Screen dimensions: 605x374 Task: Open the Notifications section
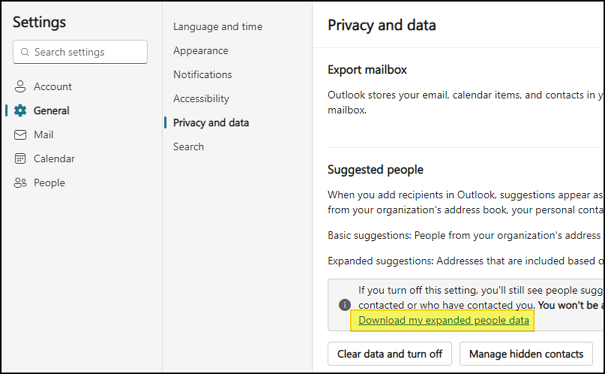tap(203, 74)
